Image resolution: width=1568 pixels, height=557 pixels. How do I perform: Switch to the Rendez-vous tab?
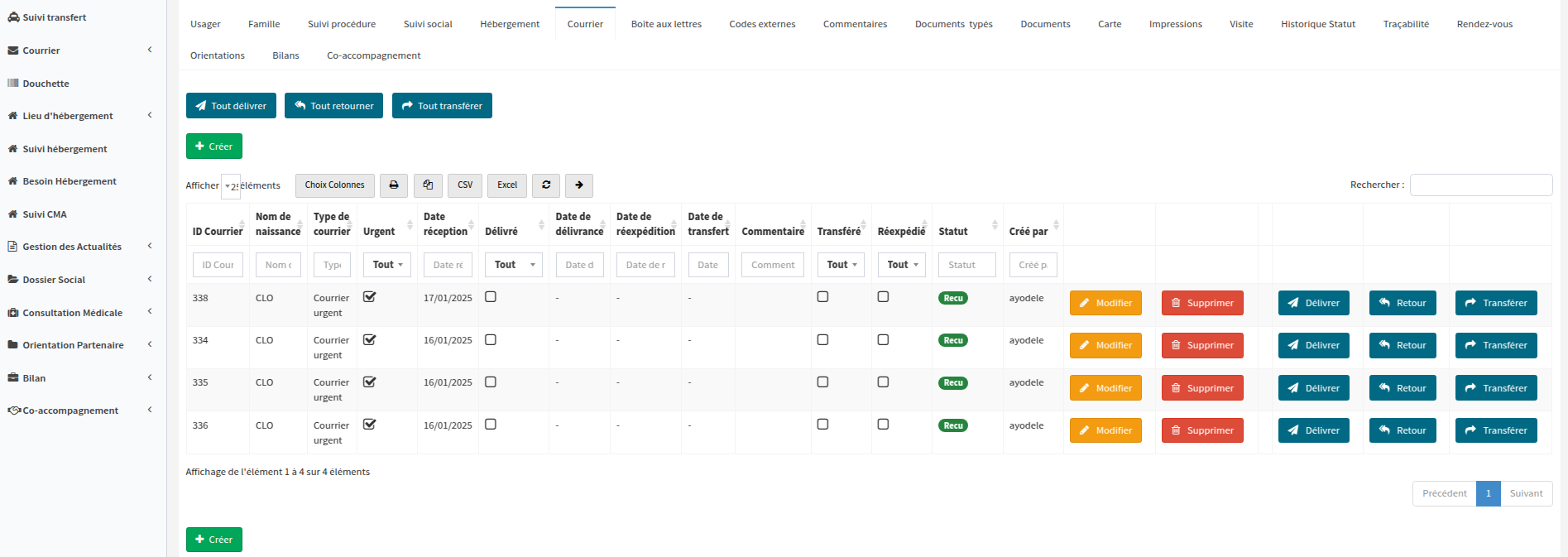click(x=1484, y=24)
